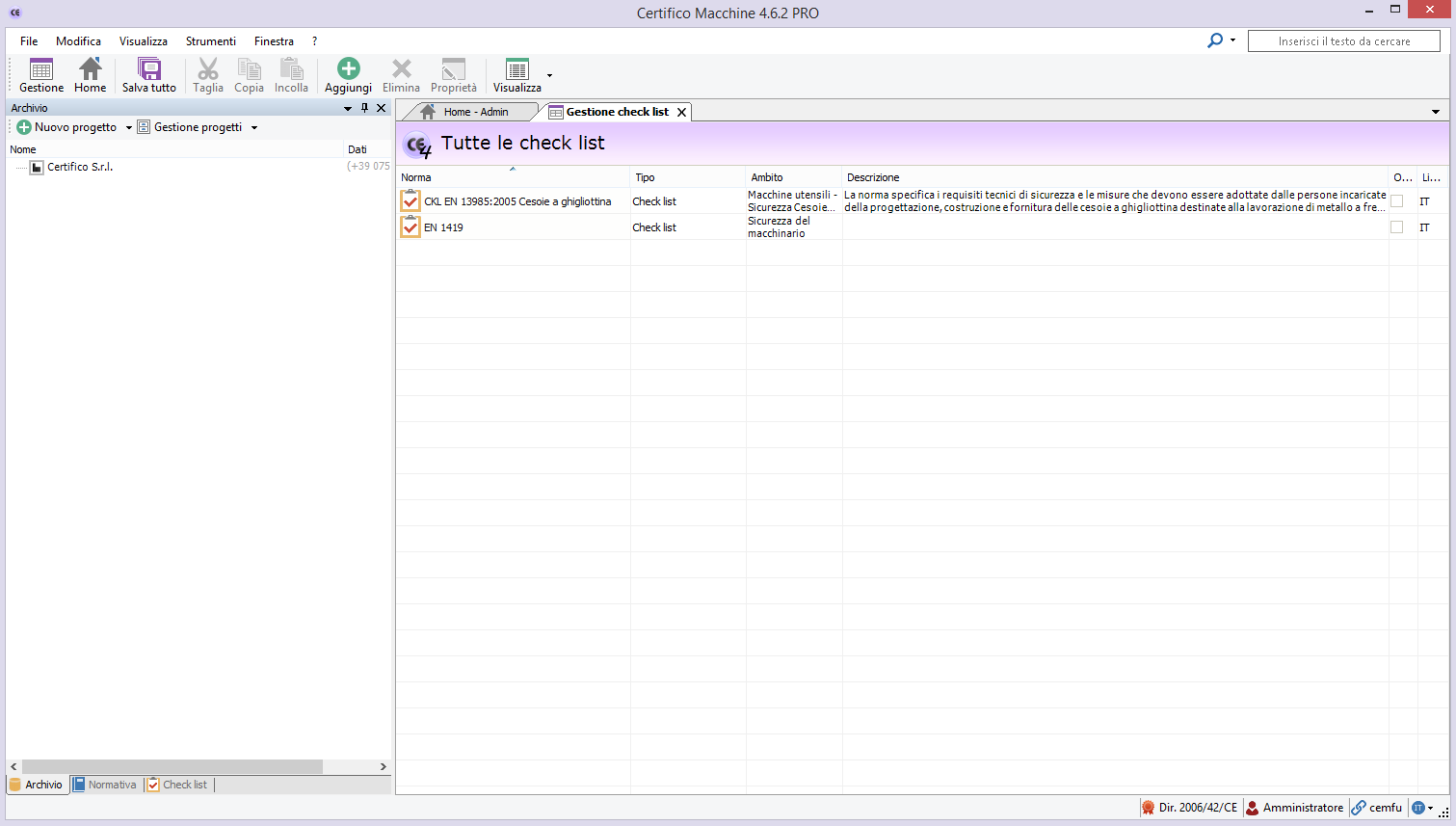
Task: Click the Visualizza toolbar icon
Action: click(517, 69)
